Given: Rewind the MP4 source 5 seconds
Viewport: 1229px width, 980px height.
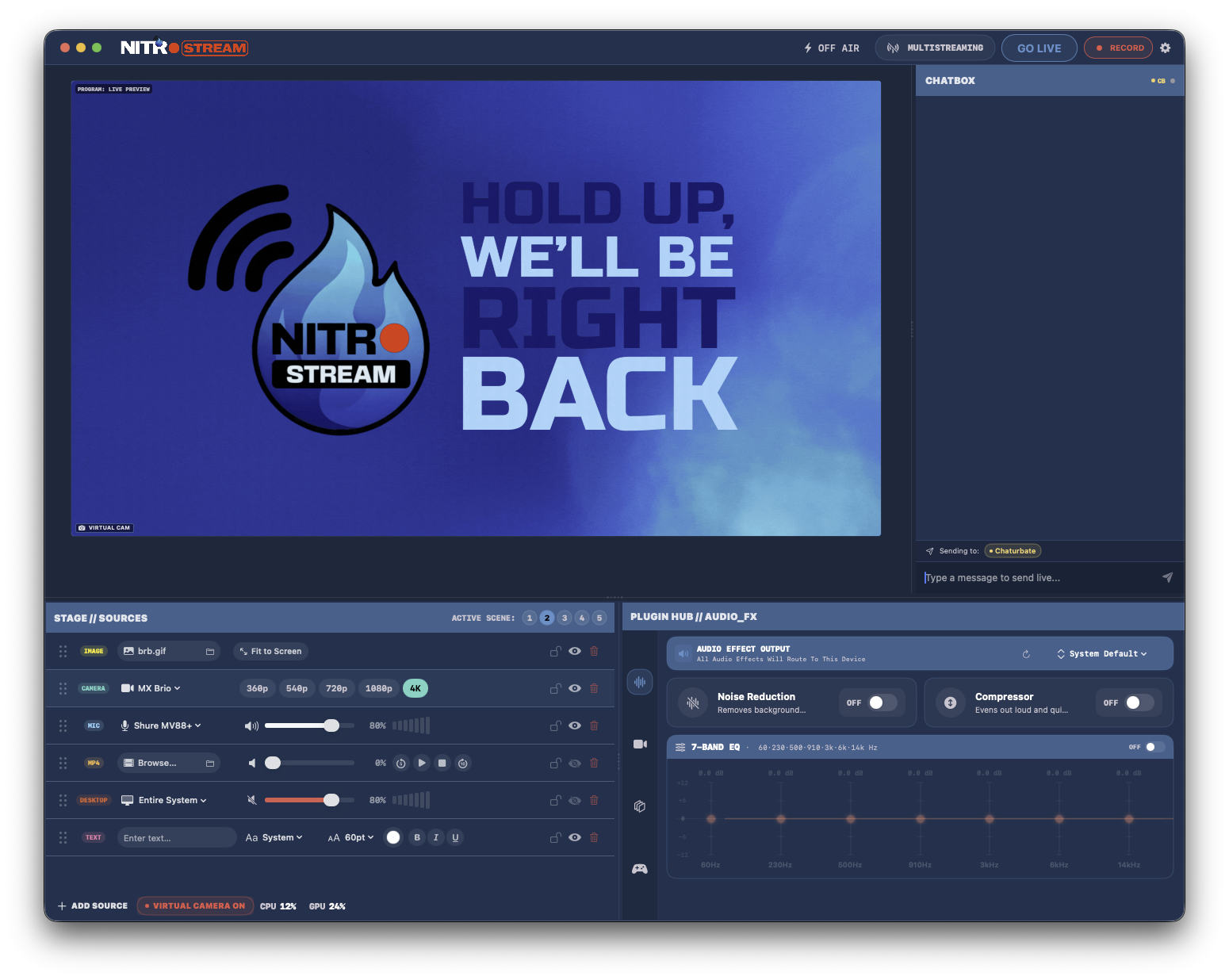Looking at the screenshot, I should click(401, 763).
